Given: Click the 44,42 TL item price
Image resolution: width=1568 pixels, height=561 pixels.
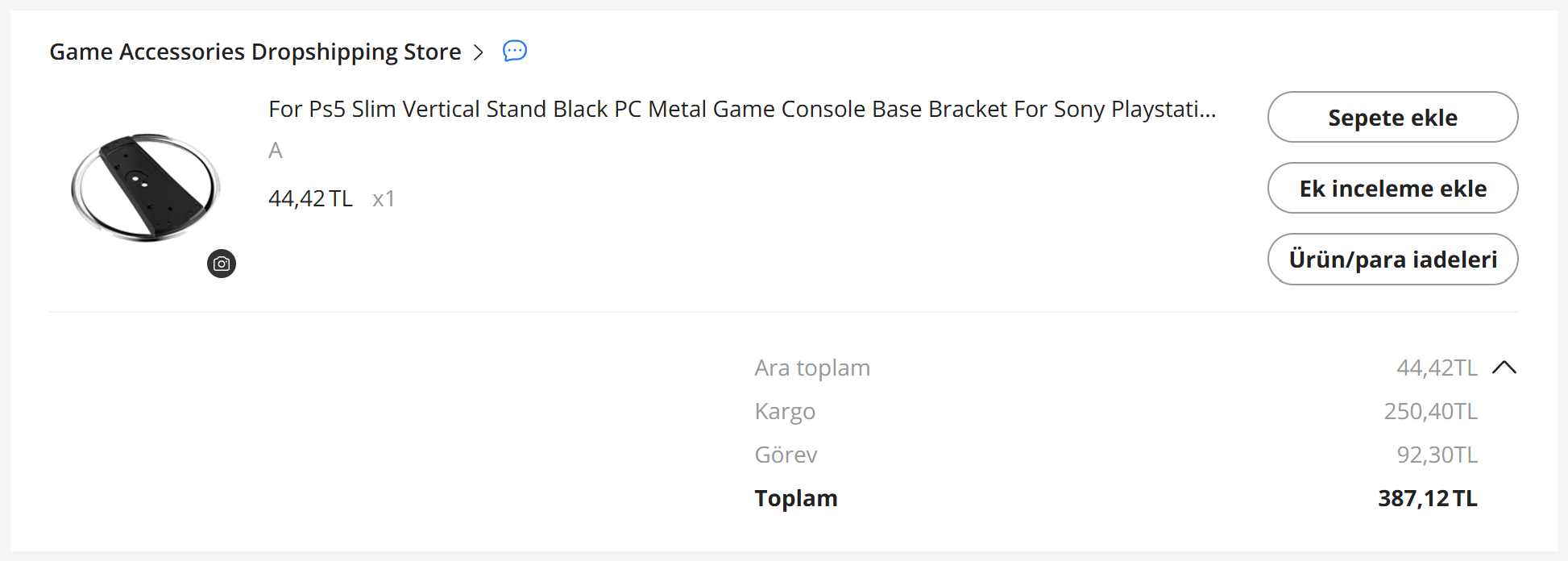Looking at the screenshot, I should [310, 198].
